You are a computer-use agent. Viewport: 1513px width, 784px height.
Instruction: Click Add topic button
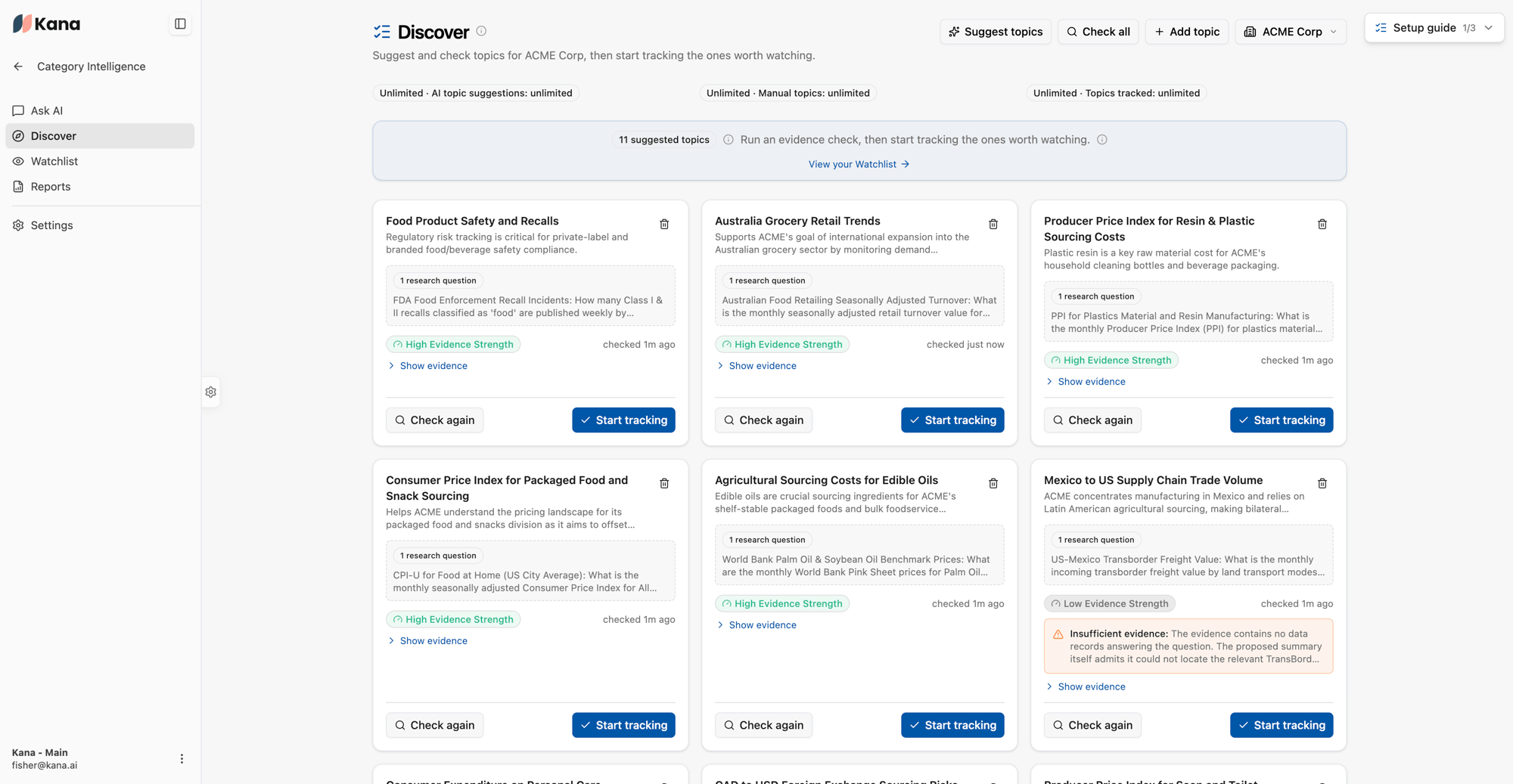click(1186, 32)
